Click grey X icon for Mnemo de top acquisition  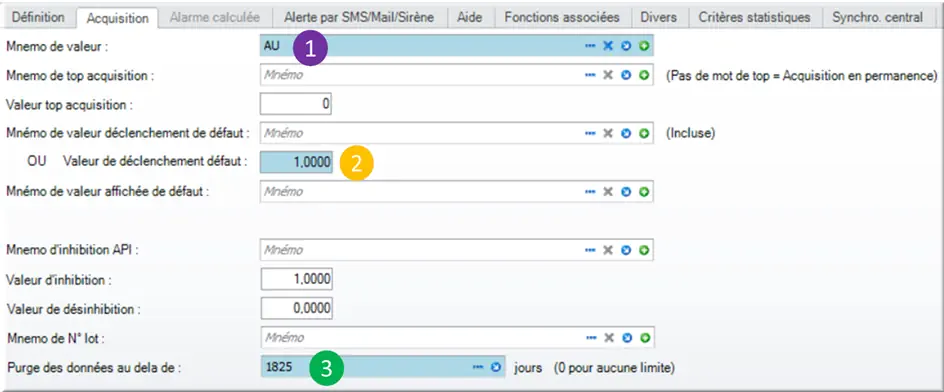click(608, 75)
